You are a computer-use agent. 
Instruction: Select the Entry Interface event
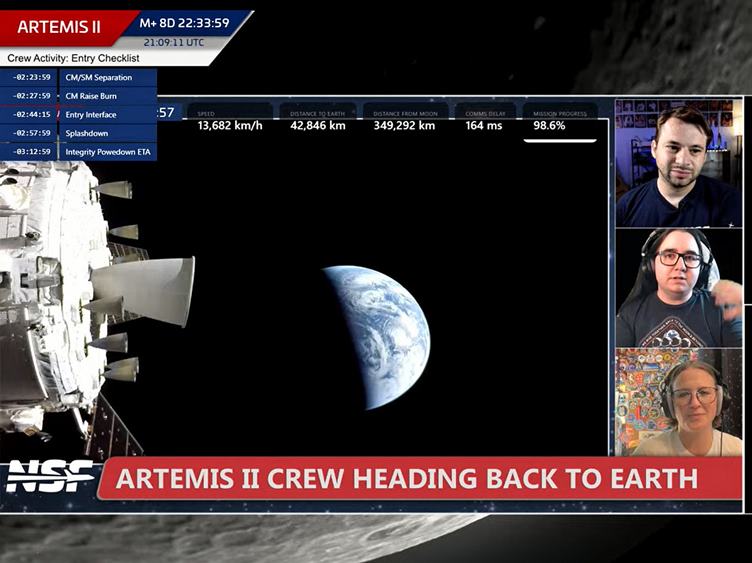pos(107,115)
